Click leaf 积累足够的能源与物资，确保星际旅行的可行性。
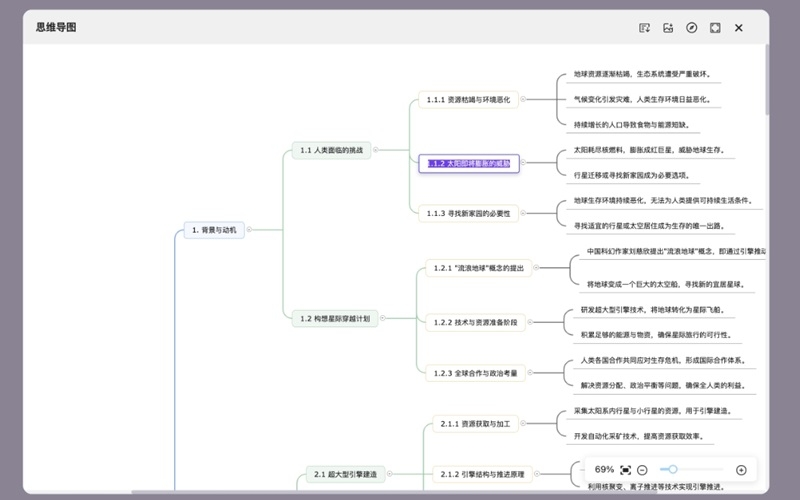The width and height of the screenshot is (800, 500). tap(657, 335)
